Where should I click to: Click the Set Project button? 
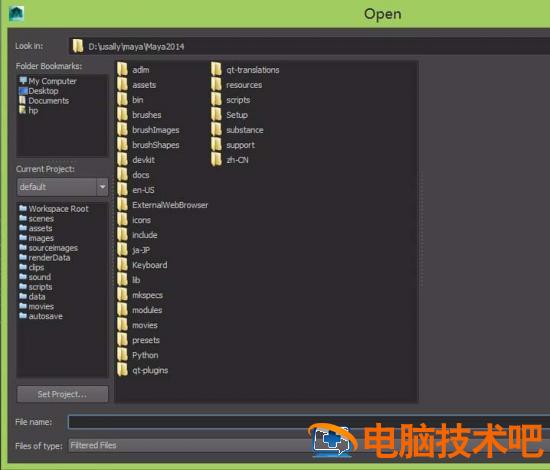[x=62, y=394]
